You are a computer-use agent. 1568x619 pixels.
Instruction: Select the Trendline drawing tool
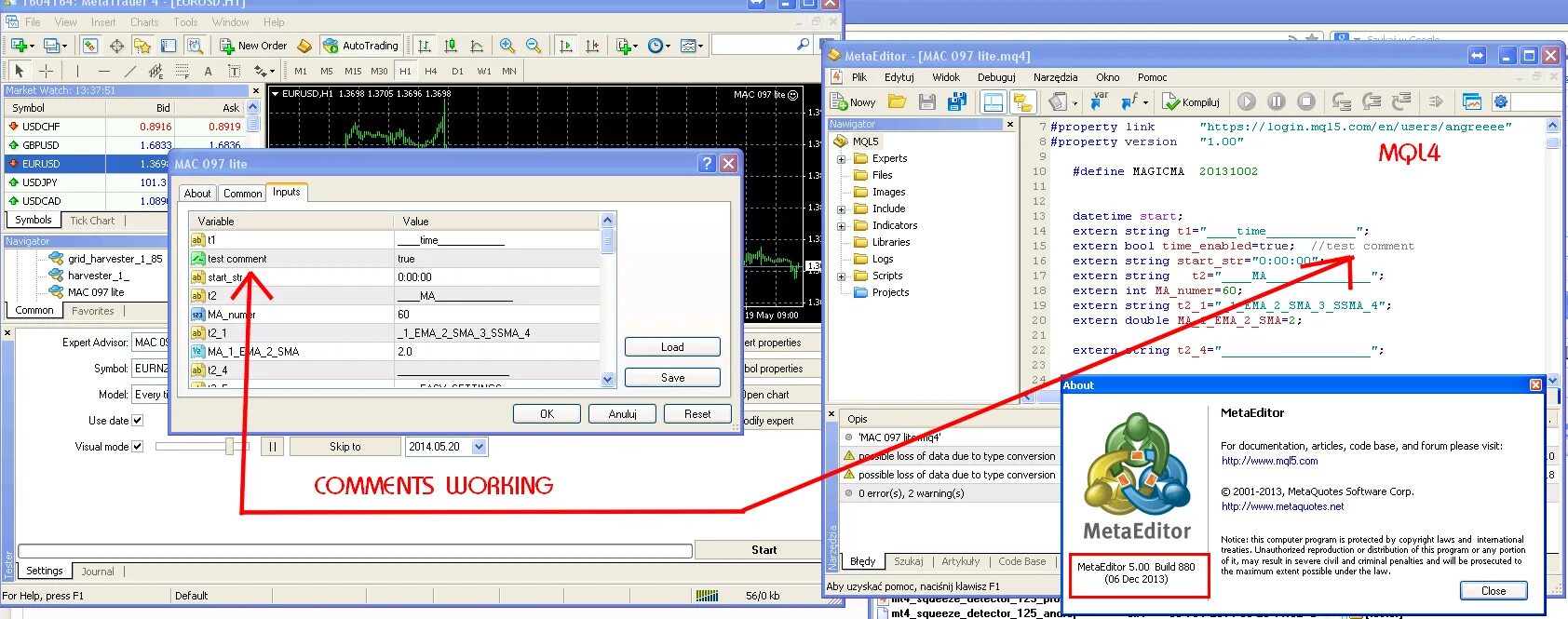click(129, 71)
